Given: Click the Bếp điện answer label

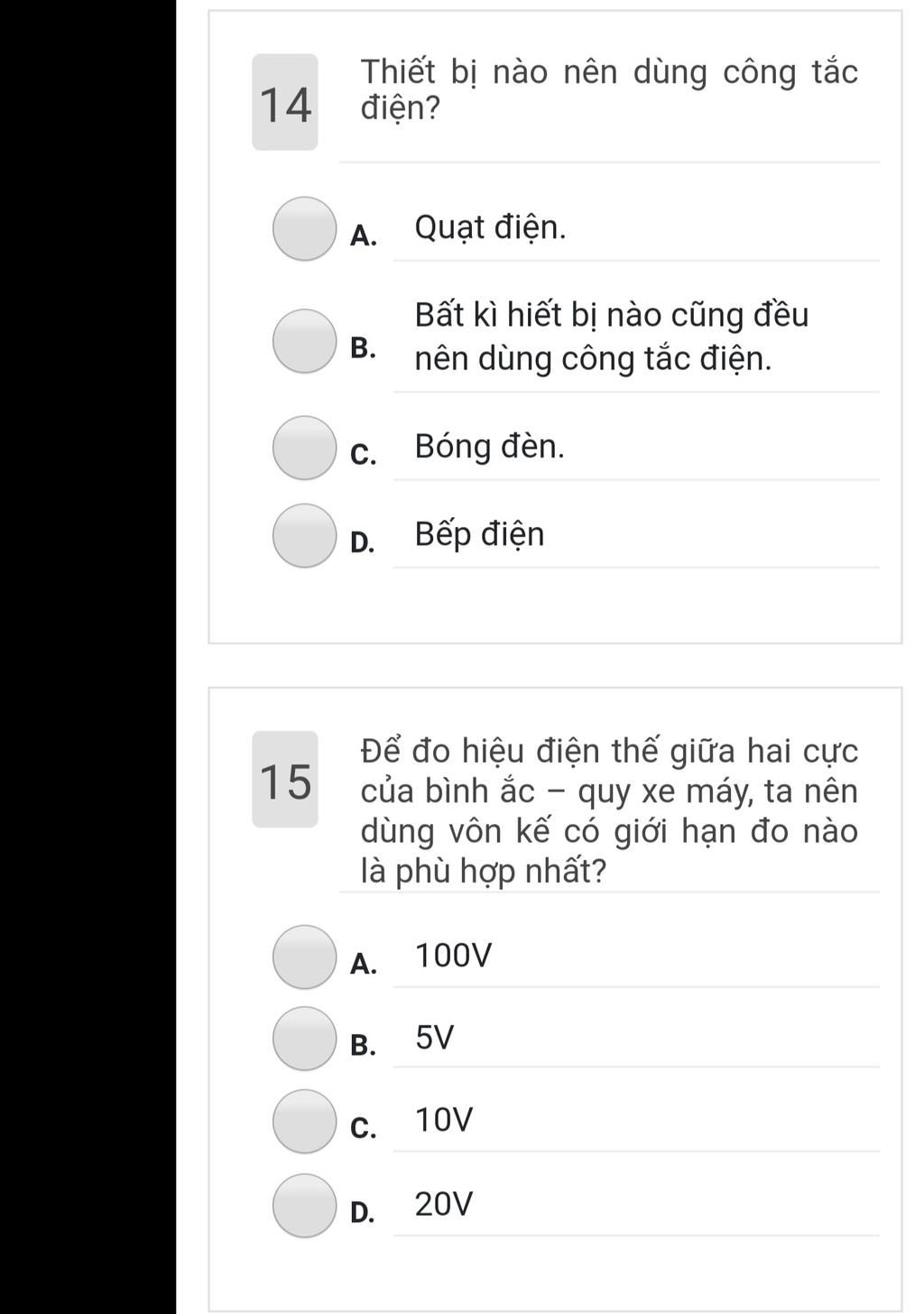Looking at the screenshot, I should click(479, 535).
